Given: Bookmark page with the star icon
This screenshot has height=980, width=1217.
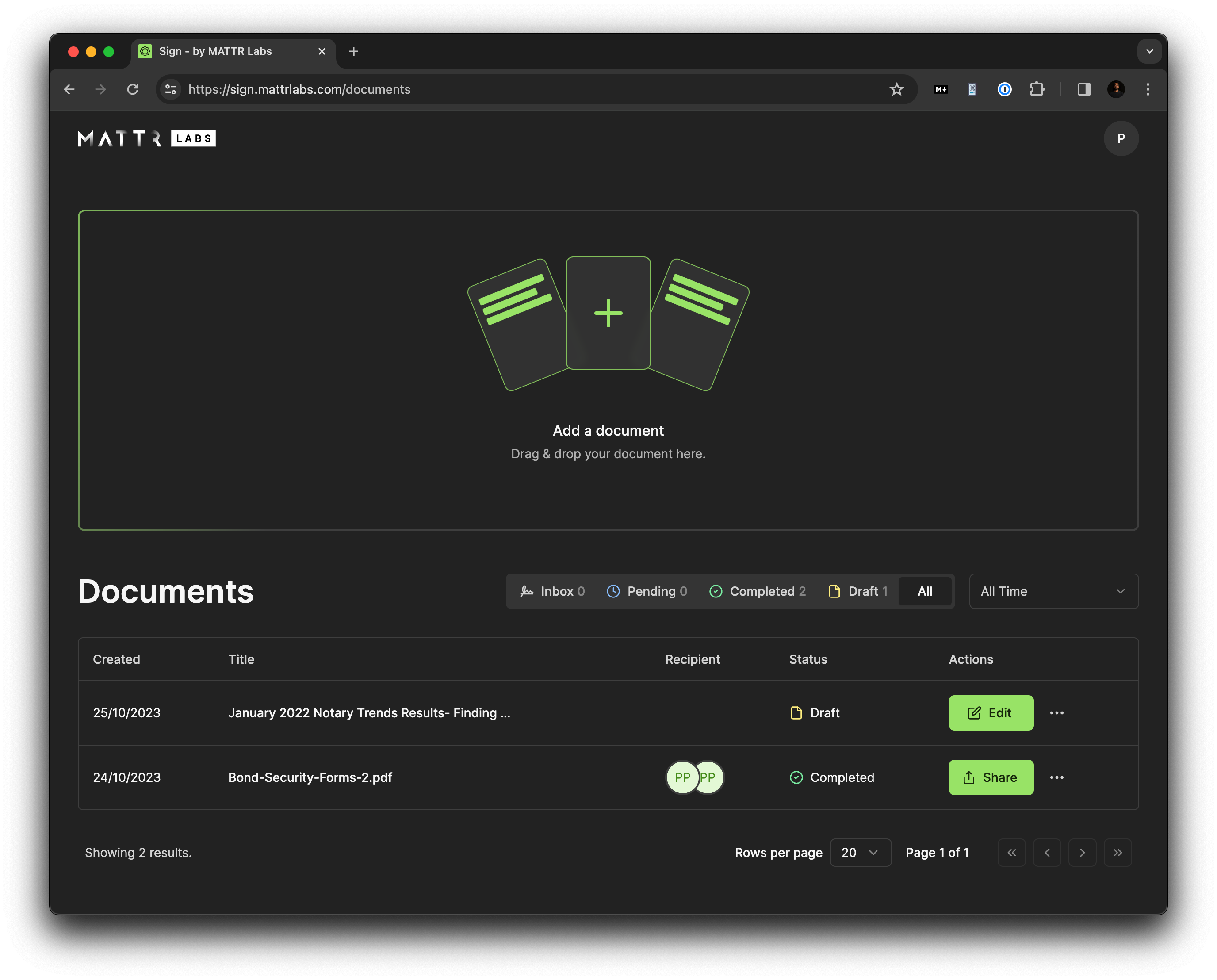Looking at the screenshot, I should 896,89.
